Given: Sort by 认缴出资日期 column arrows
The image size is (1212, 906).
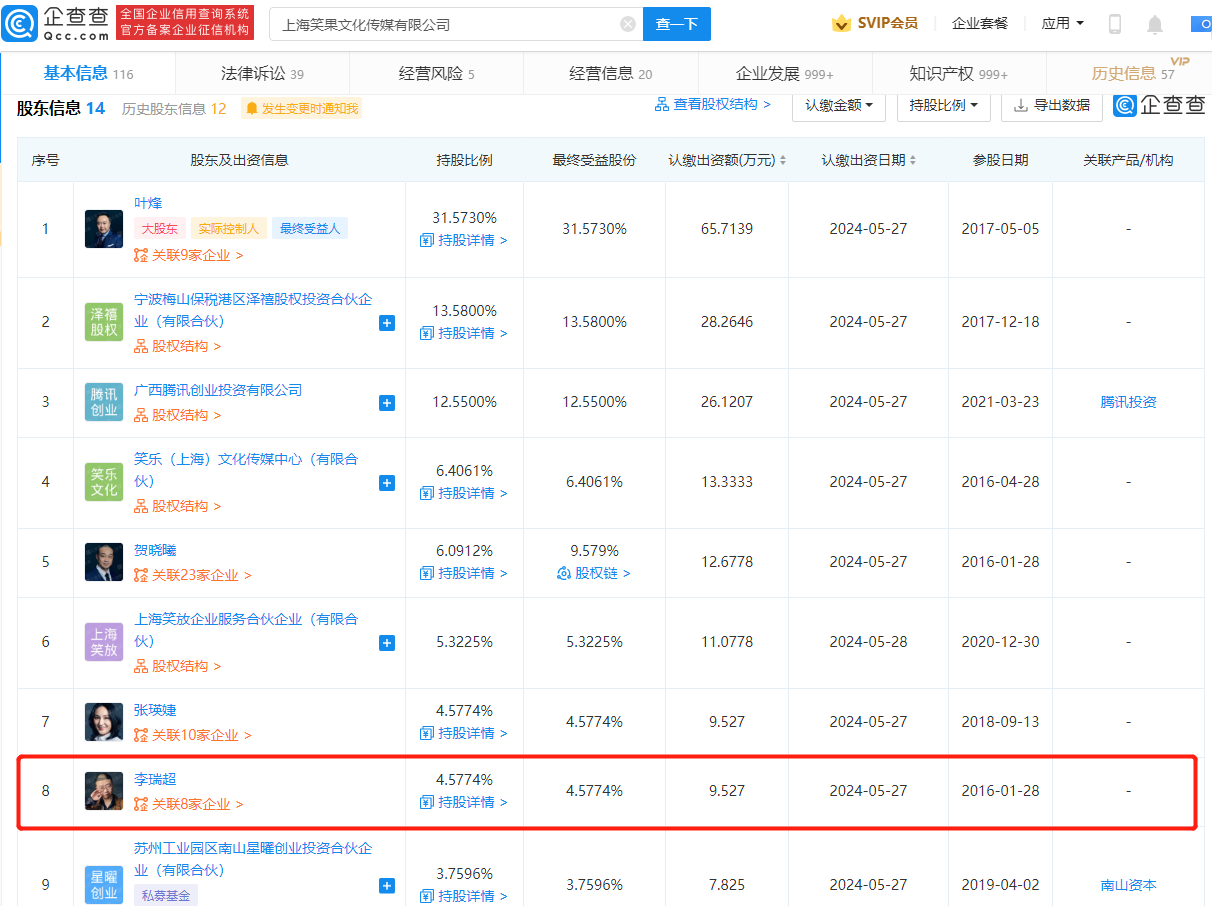Looking at the screenshot, I should [x=913, y=160].
